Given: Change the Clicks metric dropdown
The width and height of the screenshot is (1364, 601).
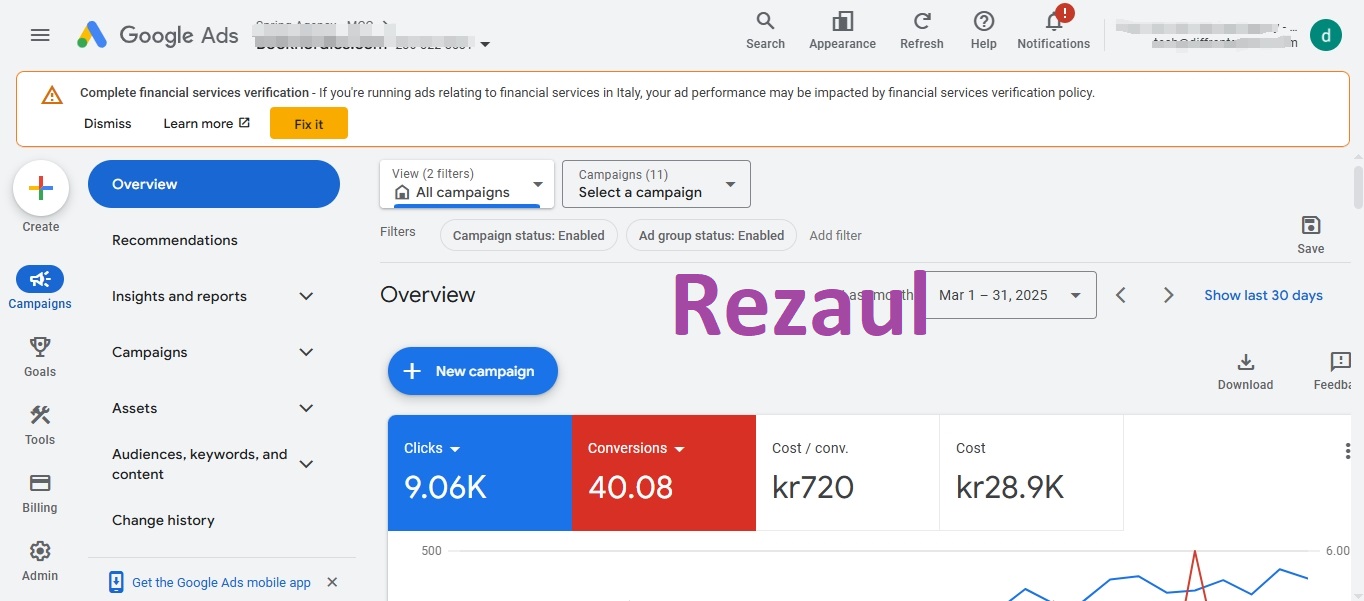Looking at the screenshot, I should pos(432,448).
